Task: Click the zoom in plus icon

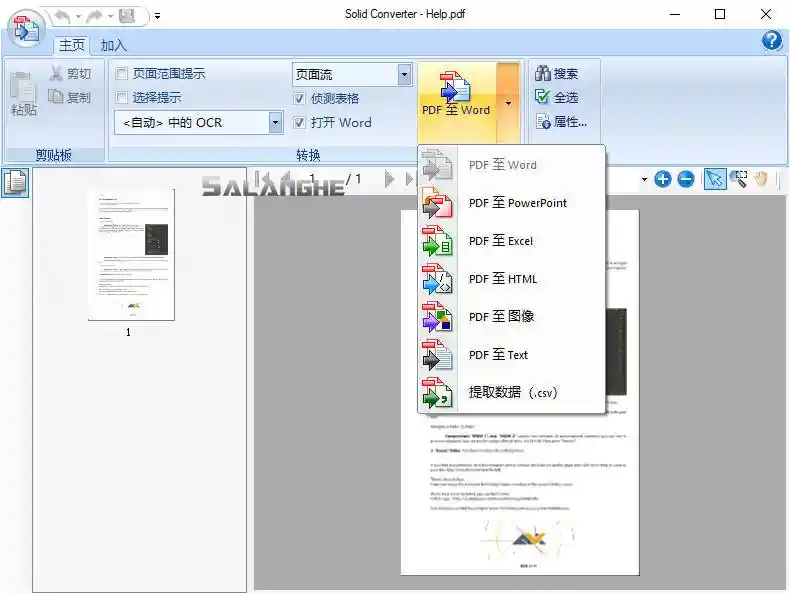Action: pos(663,179)
